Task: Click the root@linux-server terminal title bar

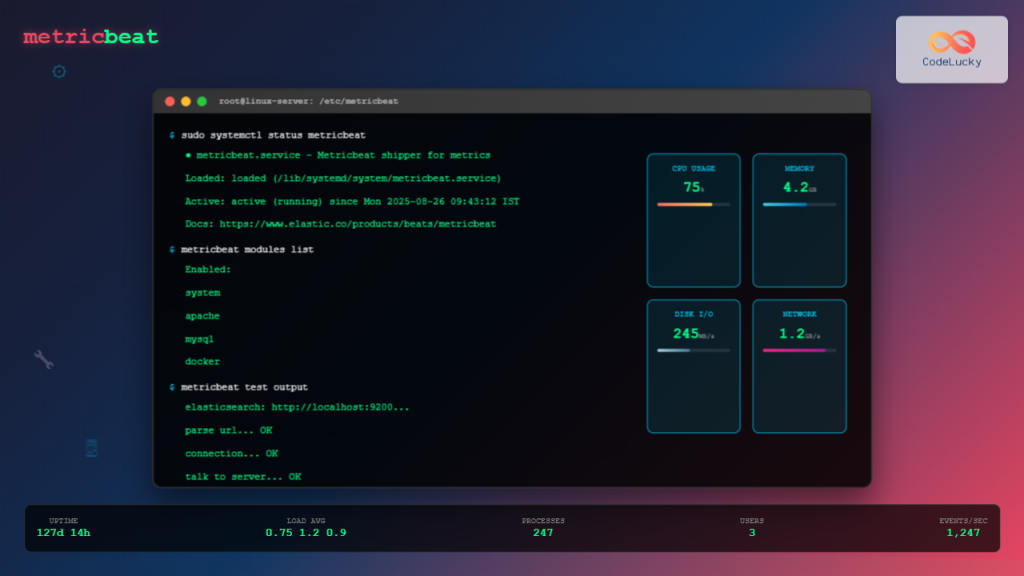Action: coord(308,100)
